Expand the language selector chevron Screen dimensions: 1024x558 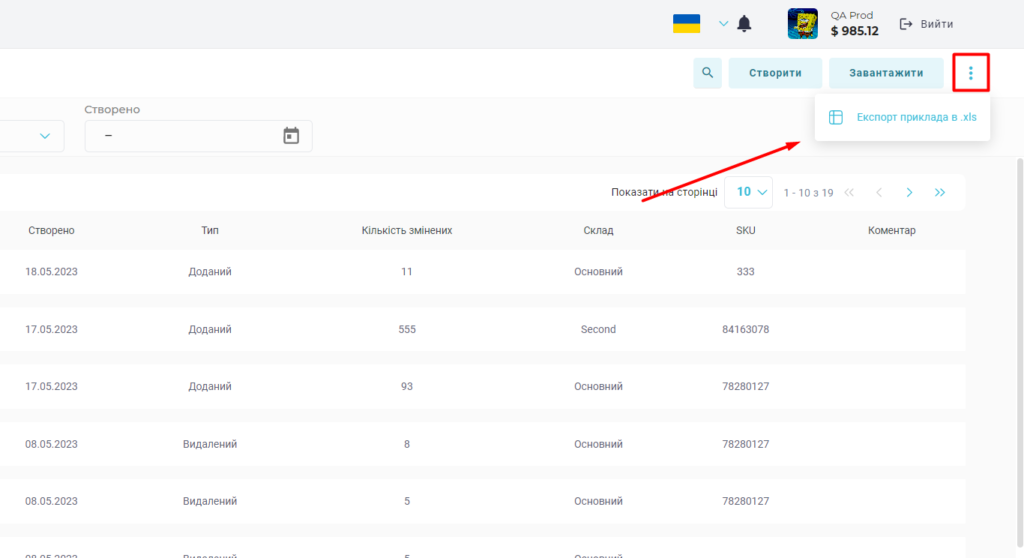(723, 24)
